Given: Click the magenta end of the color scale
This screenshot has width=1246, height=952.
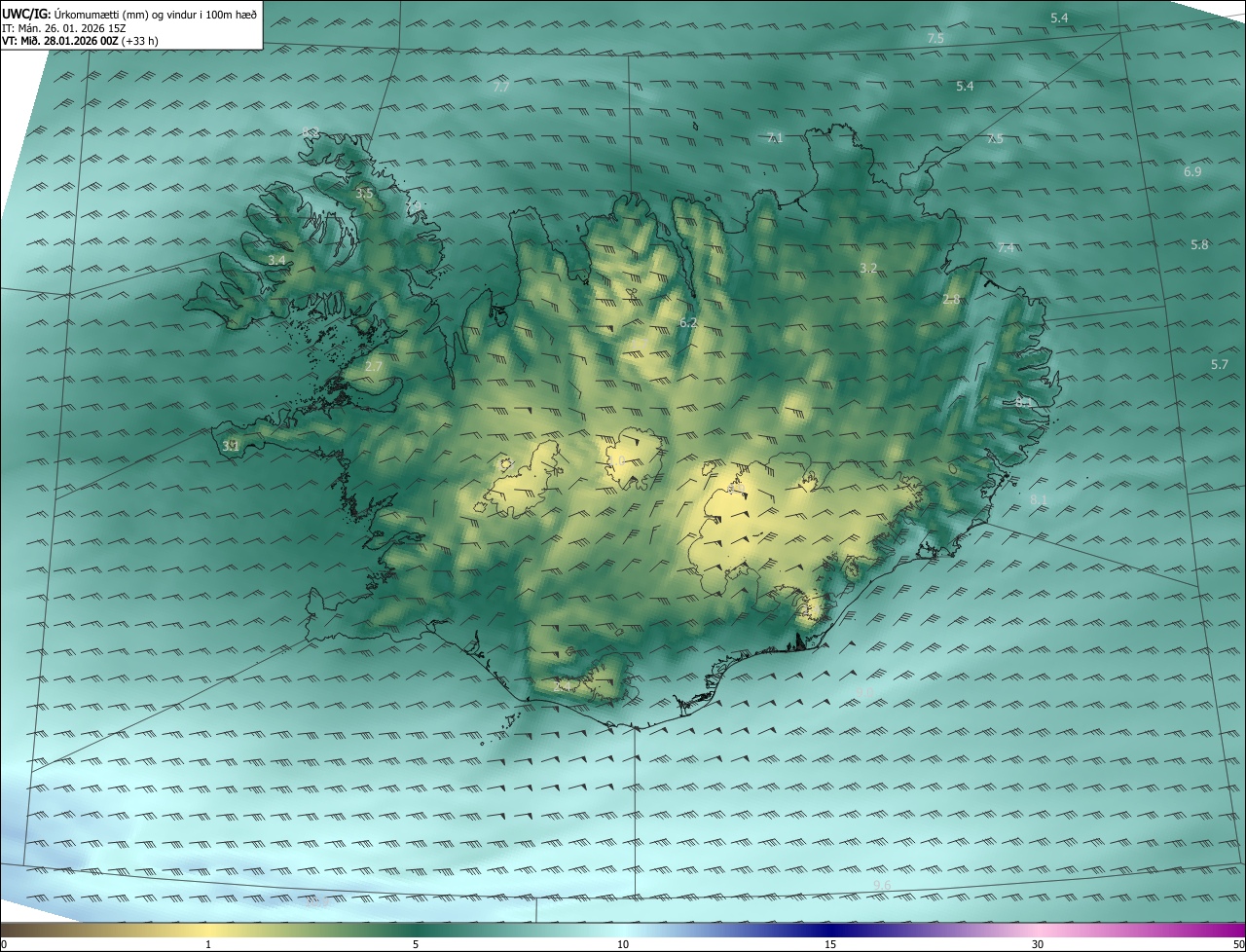Looking at the screenshot, I should (1228, 930).
